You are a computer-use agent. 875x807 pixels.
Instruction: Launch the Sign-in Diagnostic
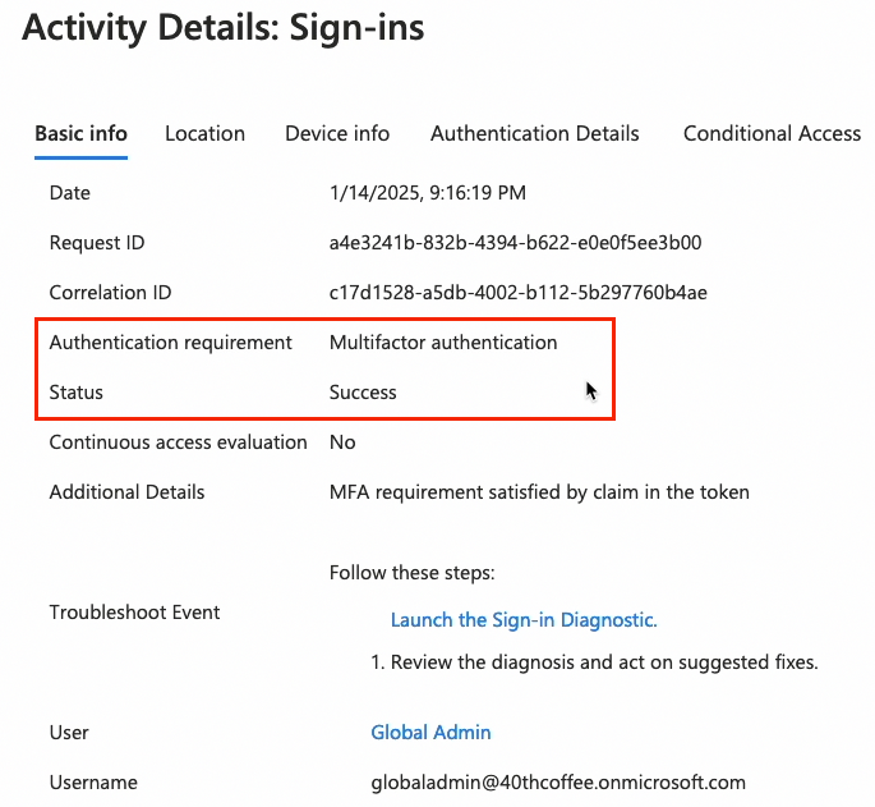tap(524, 620)
